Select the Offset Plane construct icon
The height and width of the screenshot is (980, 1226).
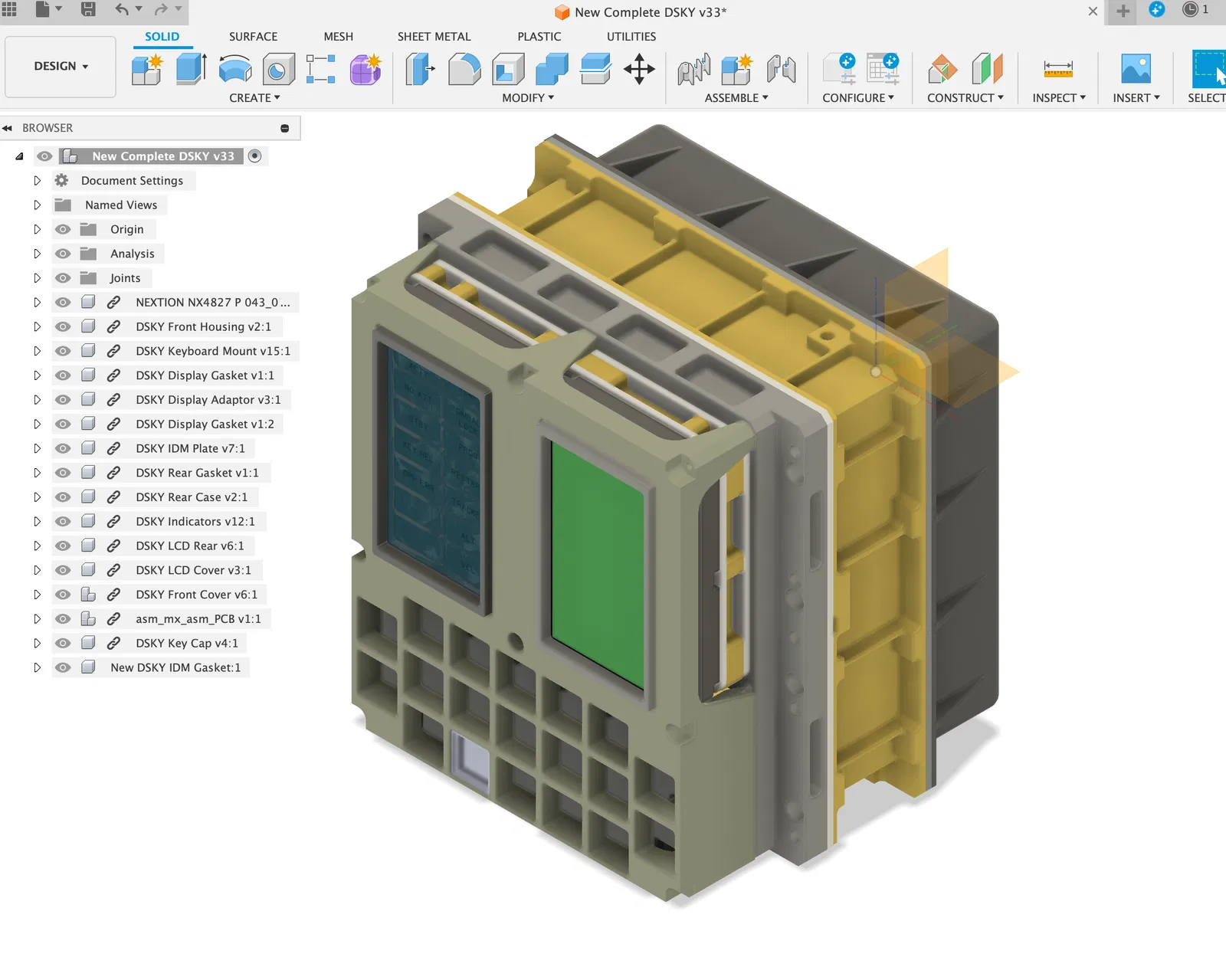942,69
